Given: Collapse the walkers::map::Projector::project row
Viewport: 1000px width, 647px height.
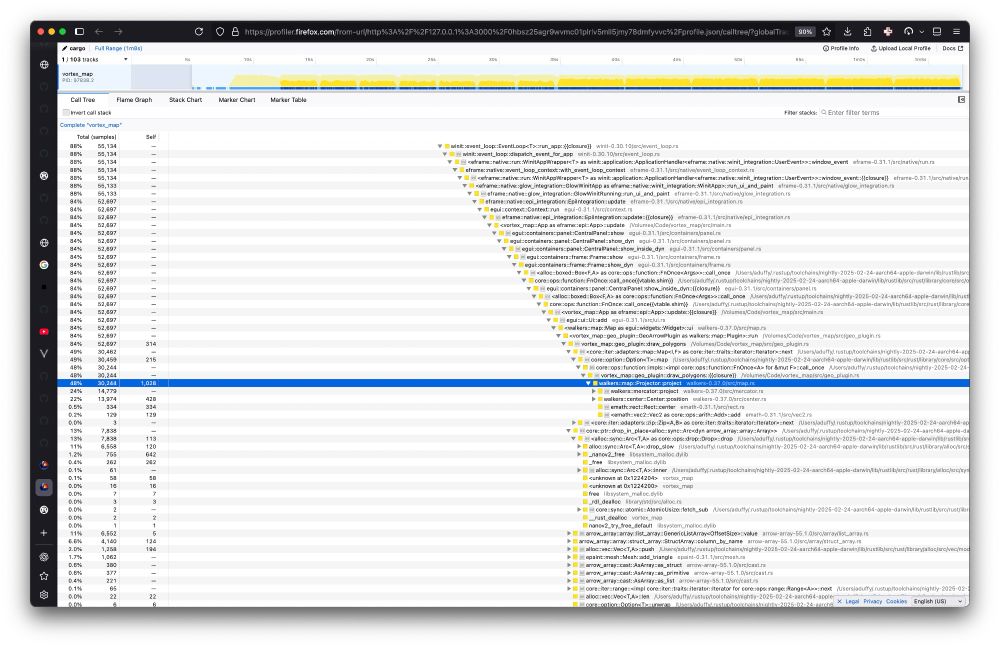Looking at the screenshot, I should [588, 383].
